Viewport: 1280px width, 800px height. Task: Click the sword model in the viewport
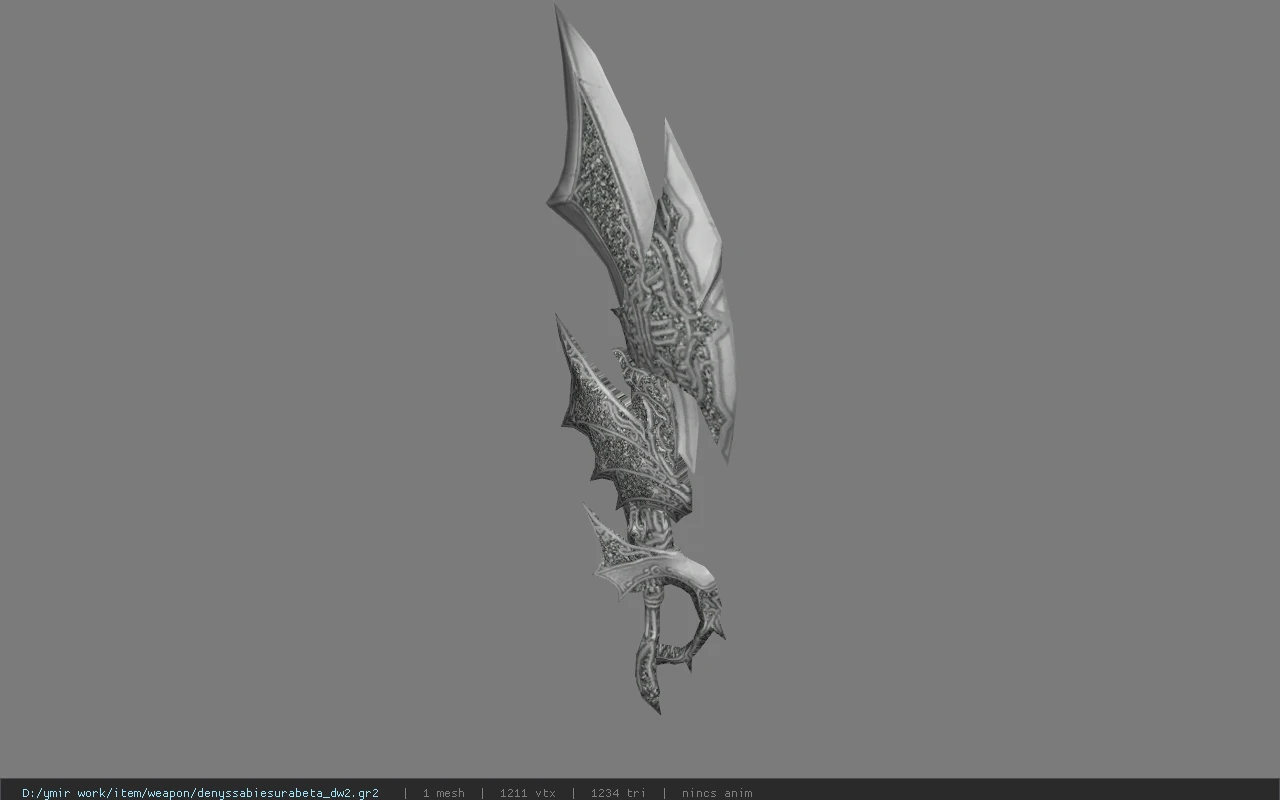640,360
